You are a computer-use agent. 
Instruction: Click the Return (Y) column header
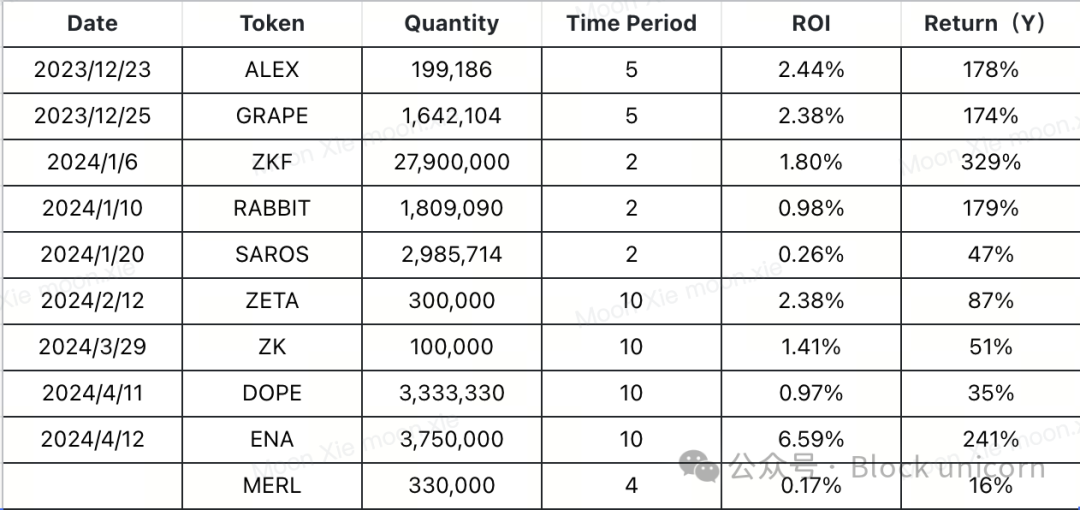point(990,23)
